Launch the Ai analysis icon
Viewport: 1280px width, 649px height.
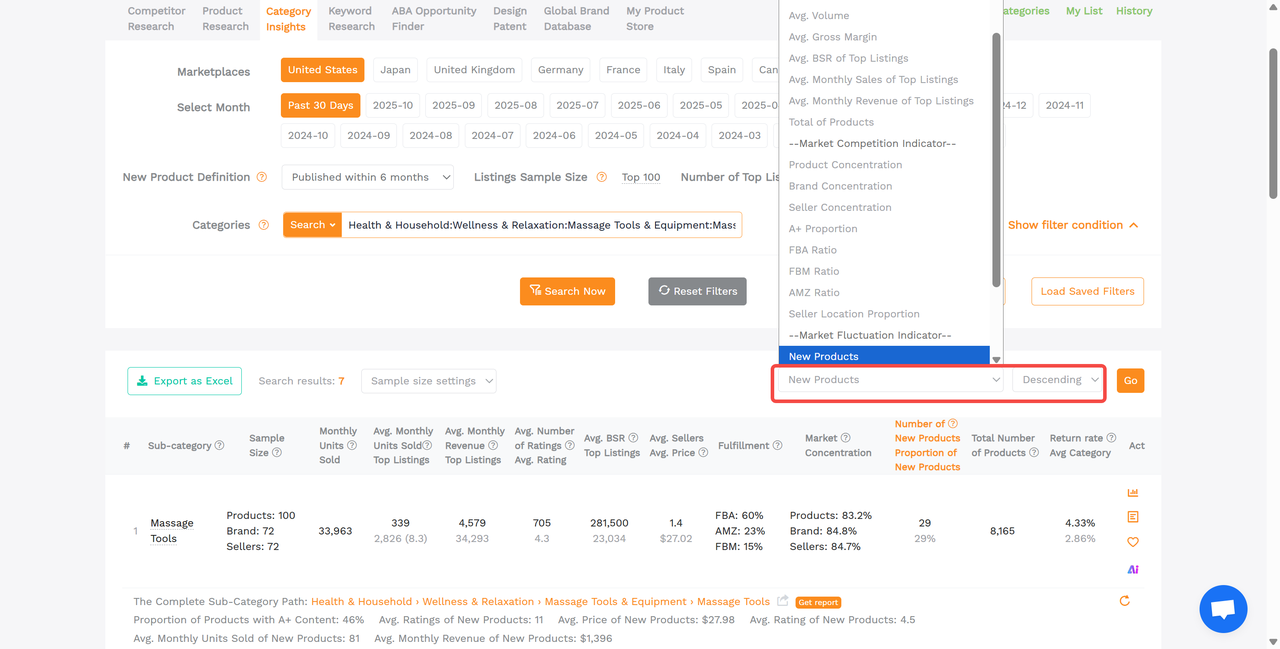[1132, 569]
